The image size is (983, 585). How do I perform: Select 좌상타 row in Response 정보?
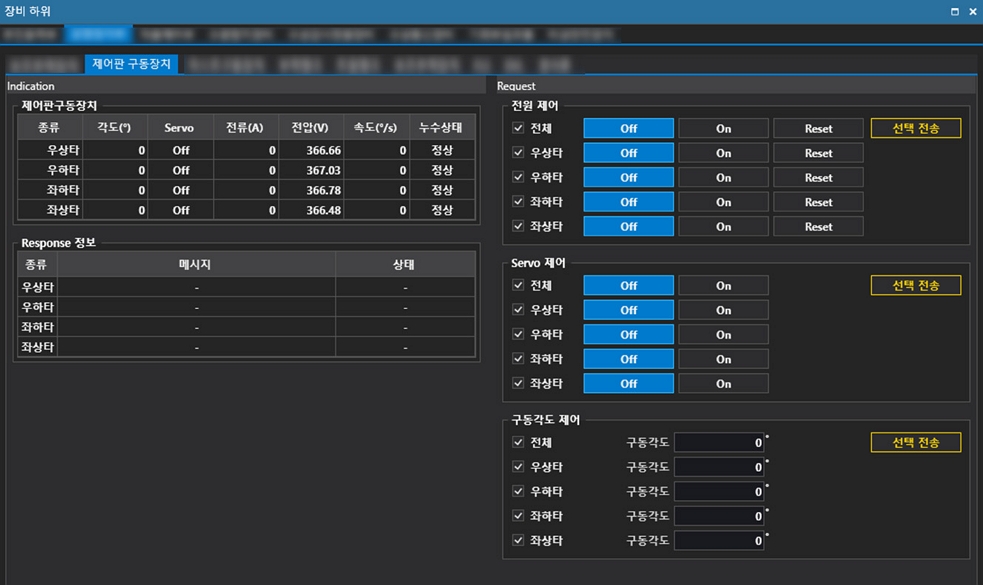click(246, 347)
